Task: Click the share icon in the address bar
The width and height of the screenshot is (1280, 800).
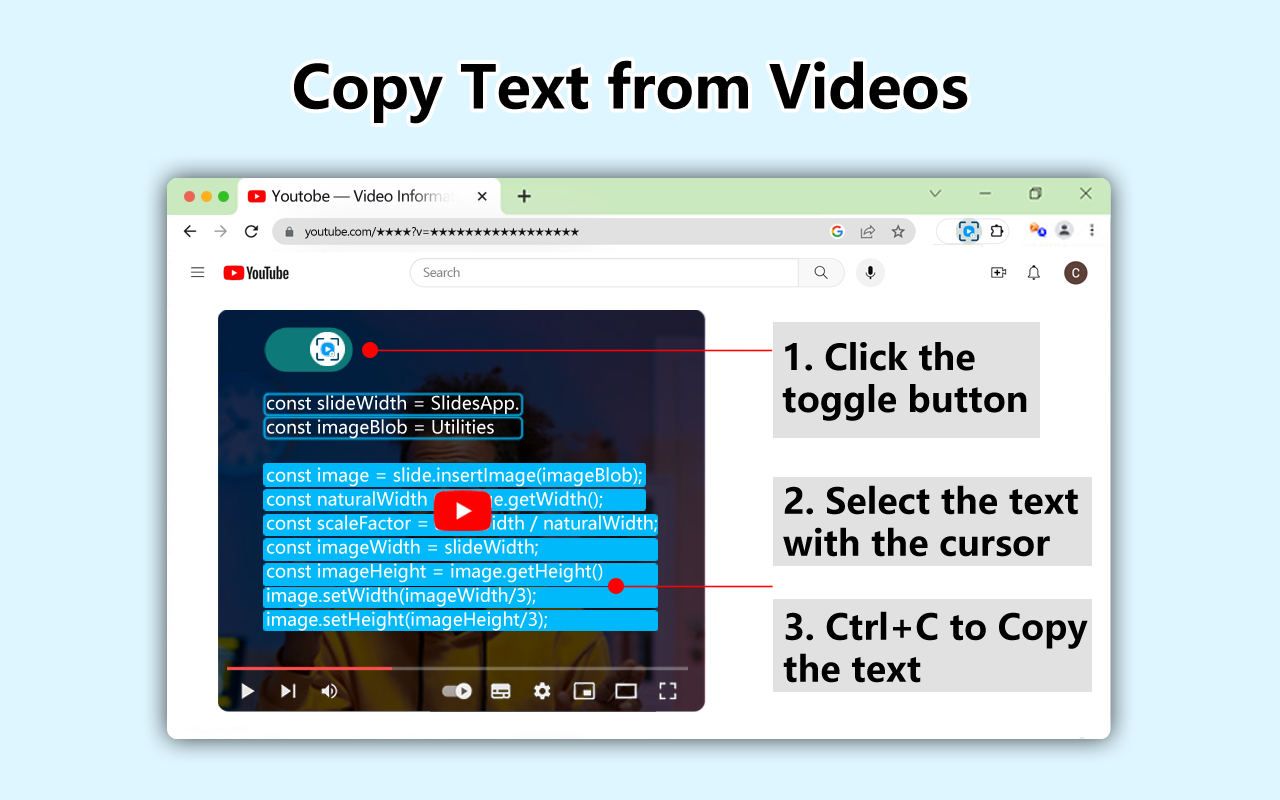Action: click(x=867, y=231)
